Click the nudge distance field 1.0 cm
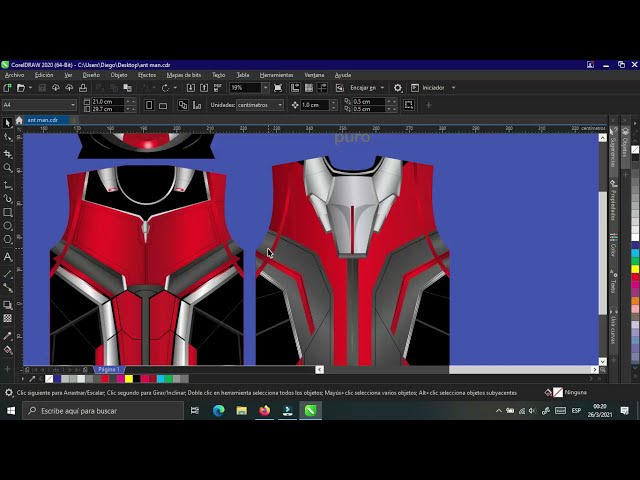This screenshot has width=640, height=480. (x=315, y=105)
